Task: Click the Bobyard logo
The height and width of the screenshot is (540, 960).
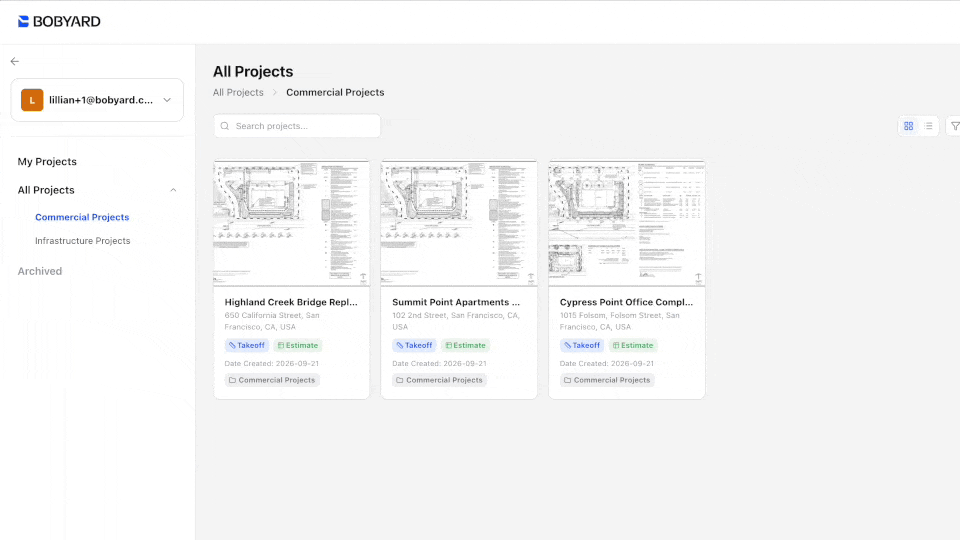Action: [59, 21]
